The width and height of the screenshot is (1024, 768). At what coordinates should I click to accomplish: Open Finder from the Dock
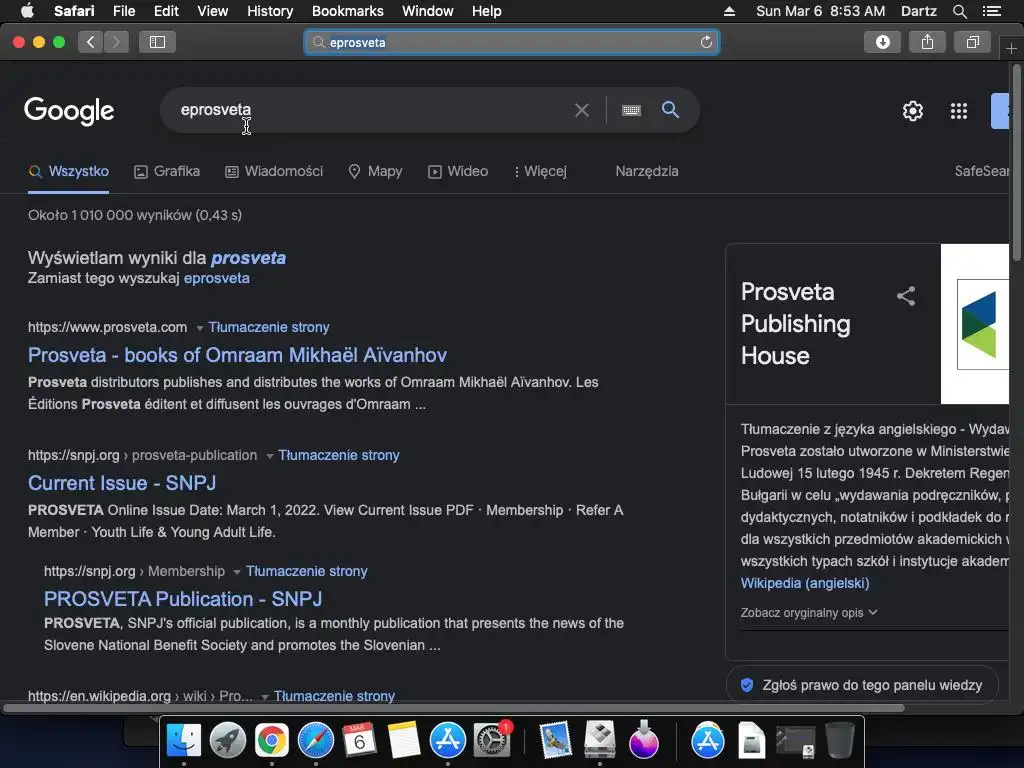184,740
